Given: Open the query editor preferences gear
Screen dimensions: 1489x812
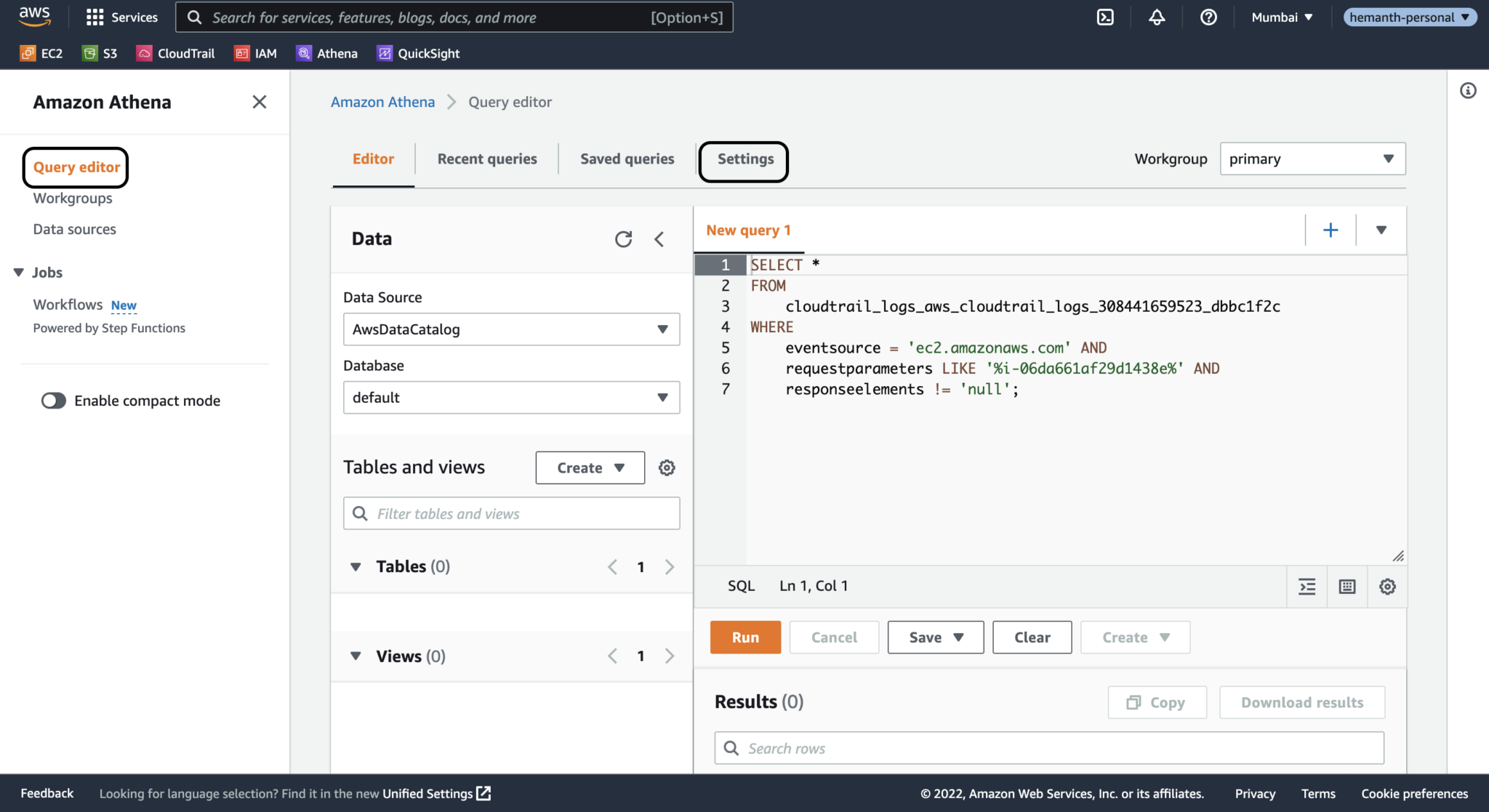Looking at the screenshot, I should tap(1387, 586).
